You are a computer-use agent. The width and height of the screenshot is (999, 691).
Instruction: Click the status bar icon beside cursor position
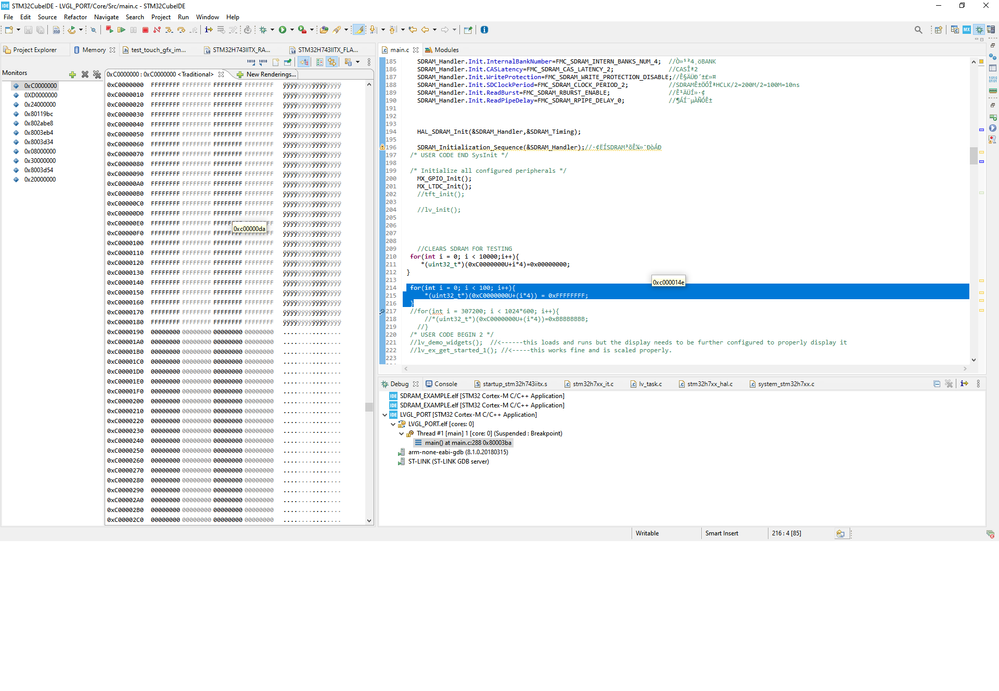coord(840,534)
